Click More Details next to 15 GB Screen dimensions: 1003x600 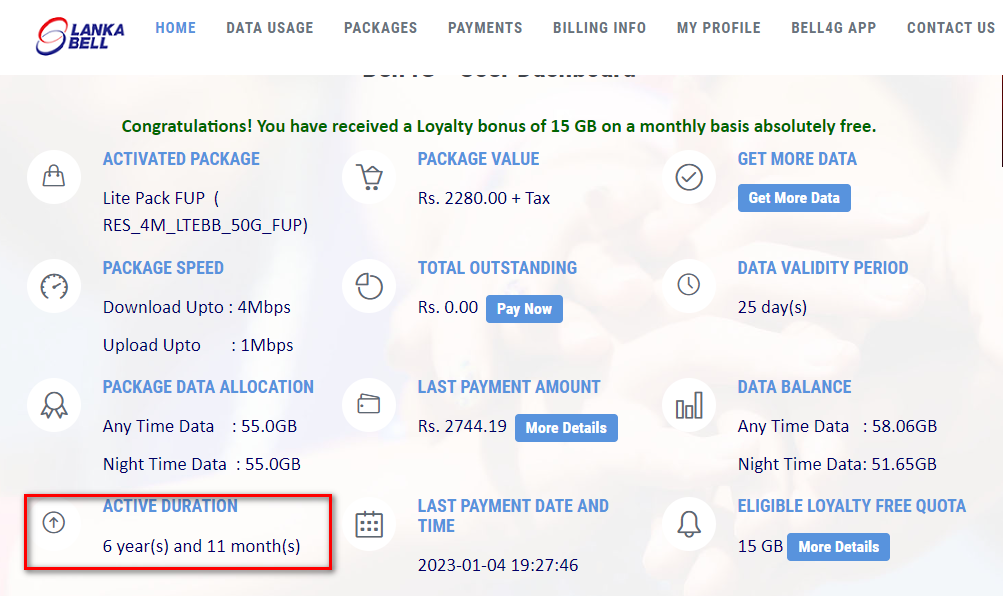coord(838,547)
